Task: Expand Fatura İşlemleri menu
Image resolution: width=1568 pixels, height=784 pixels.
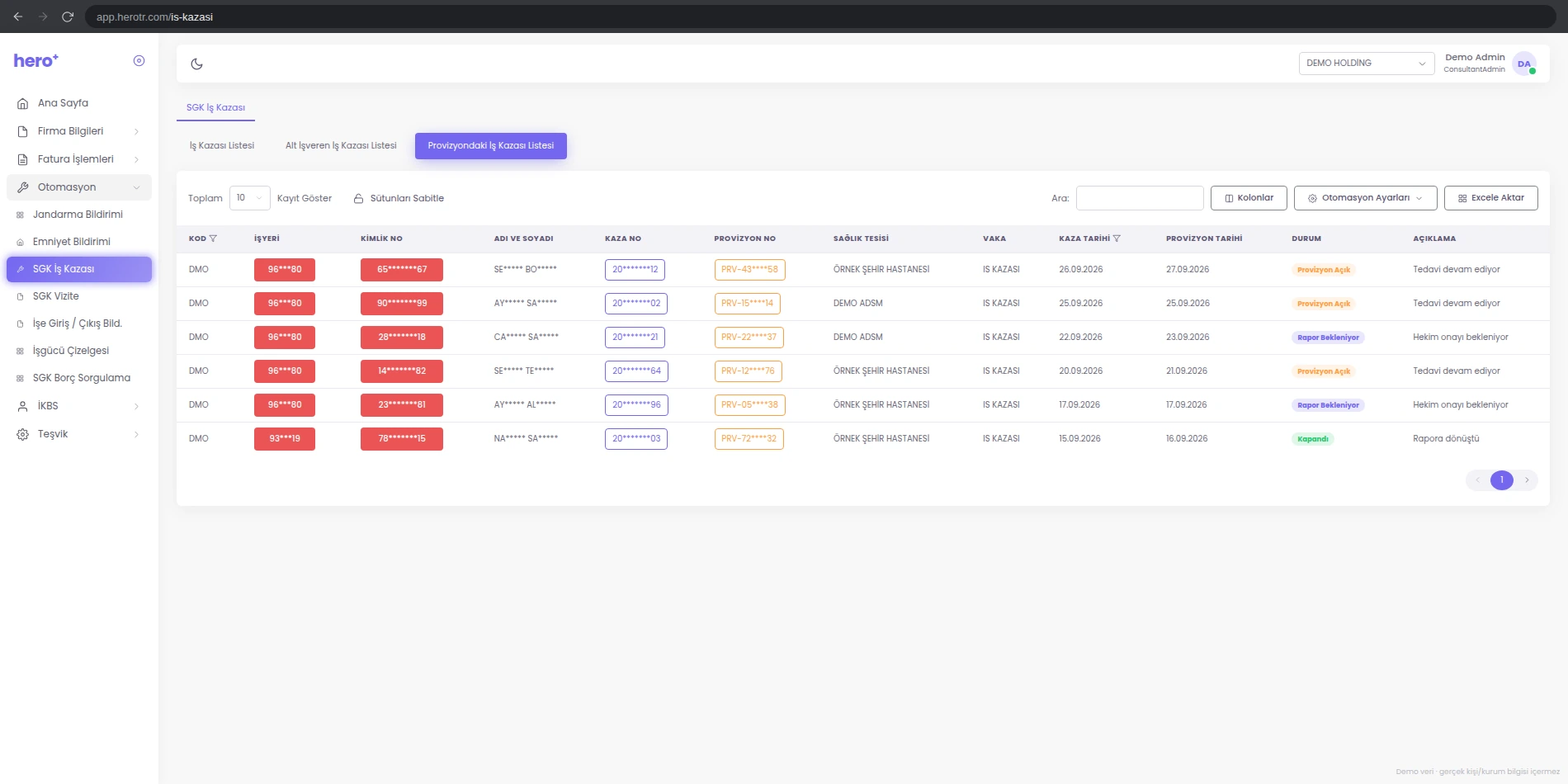Action: (79, 159)
